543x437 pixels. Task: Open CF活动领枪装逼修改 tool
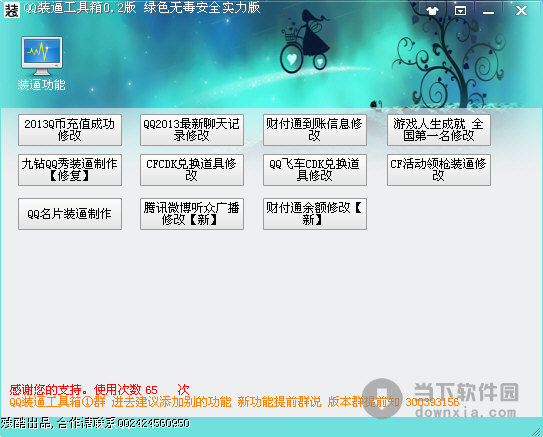point(439,170)
